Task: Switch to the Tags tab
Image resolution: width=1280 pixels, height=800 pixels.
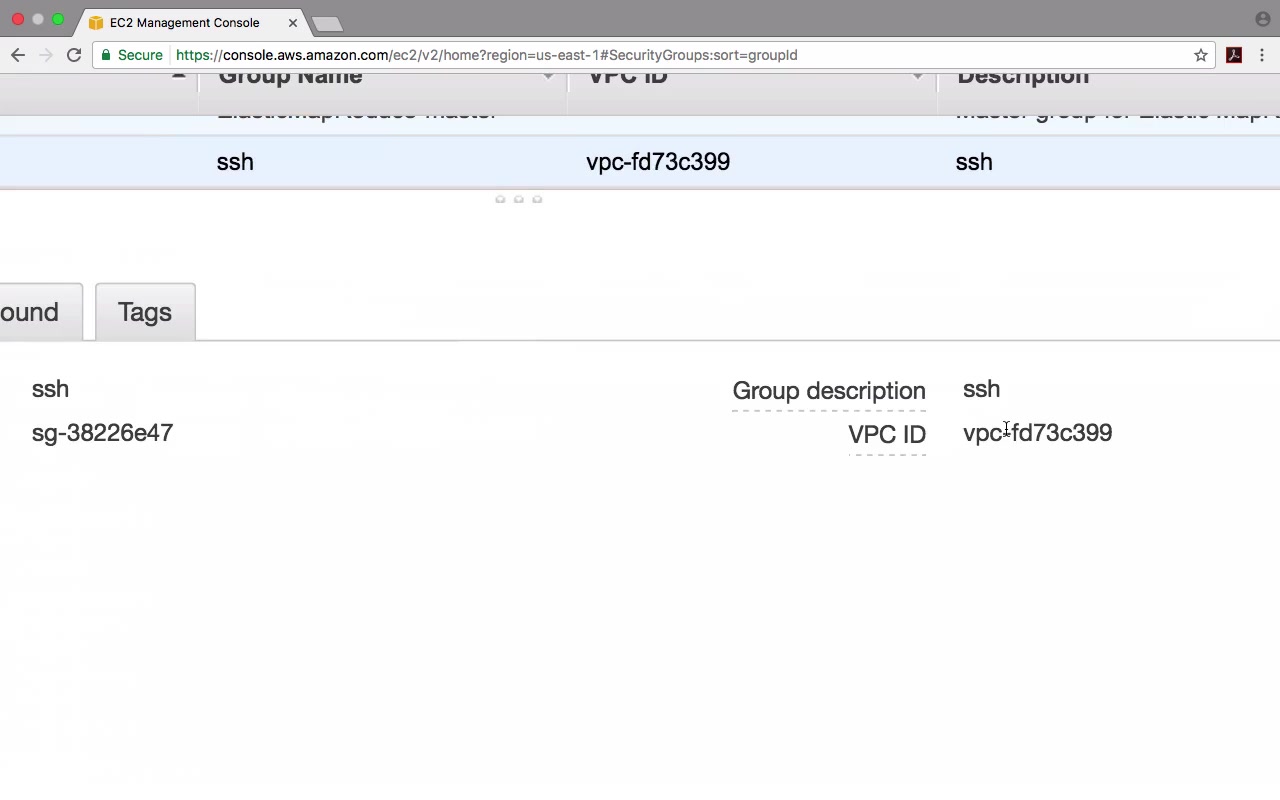Action: 145,312
